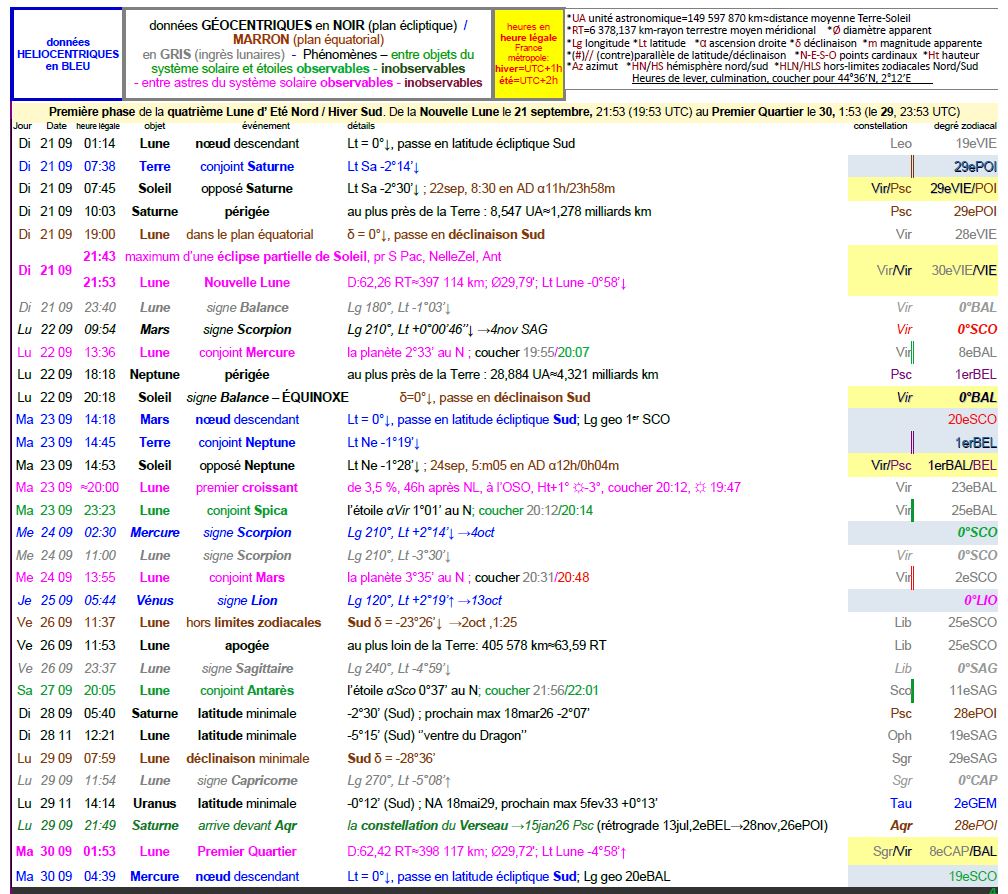Click the 'degré zodiacal' column header
Image resolution: width=1008 pixels, height=894 pixels.
(x=964, y=126)
